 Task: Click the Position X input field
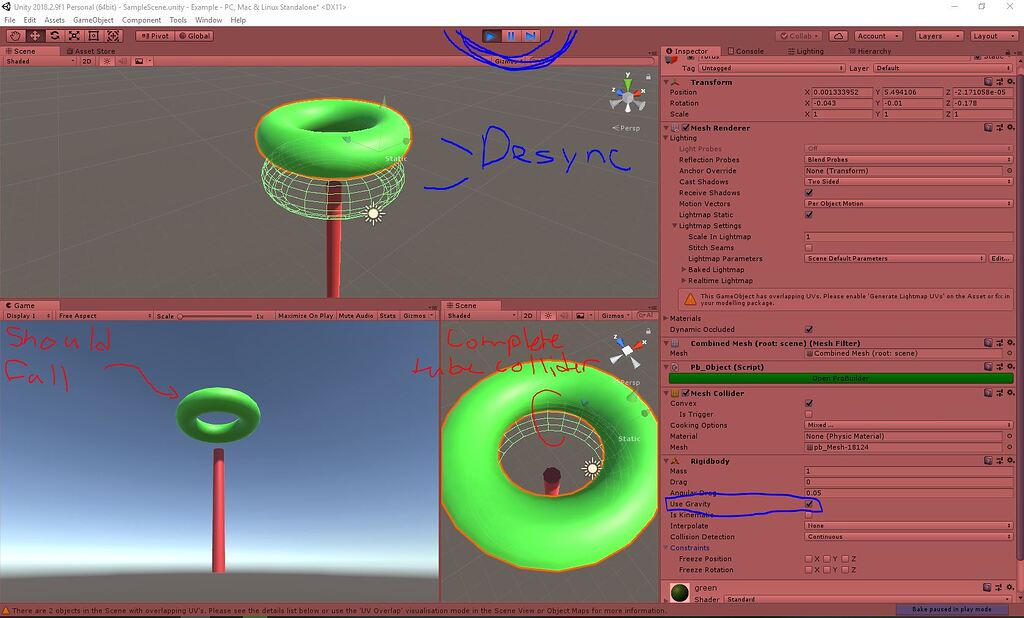pyautogui.click(x=840, y=91)
